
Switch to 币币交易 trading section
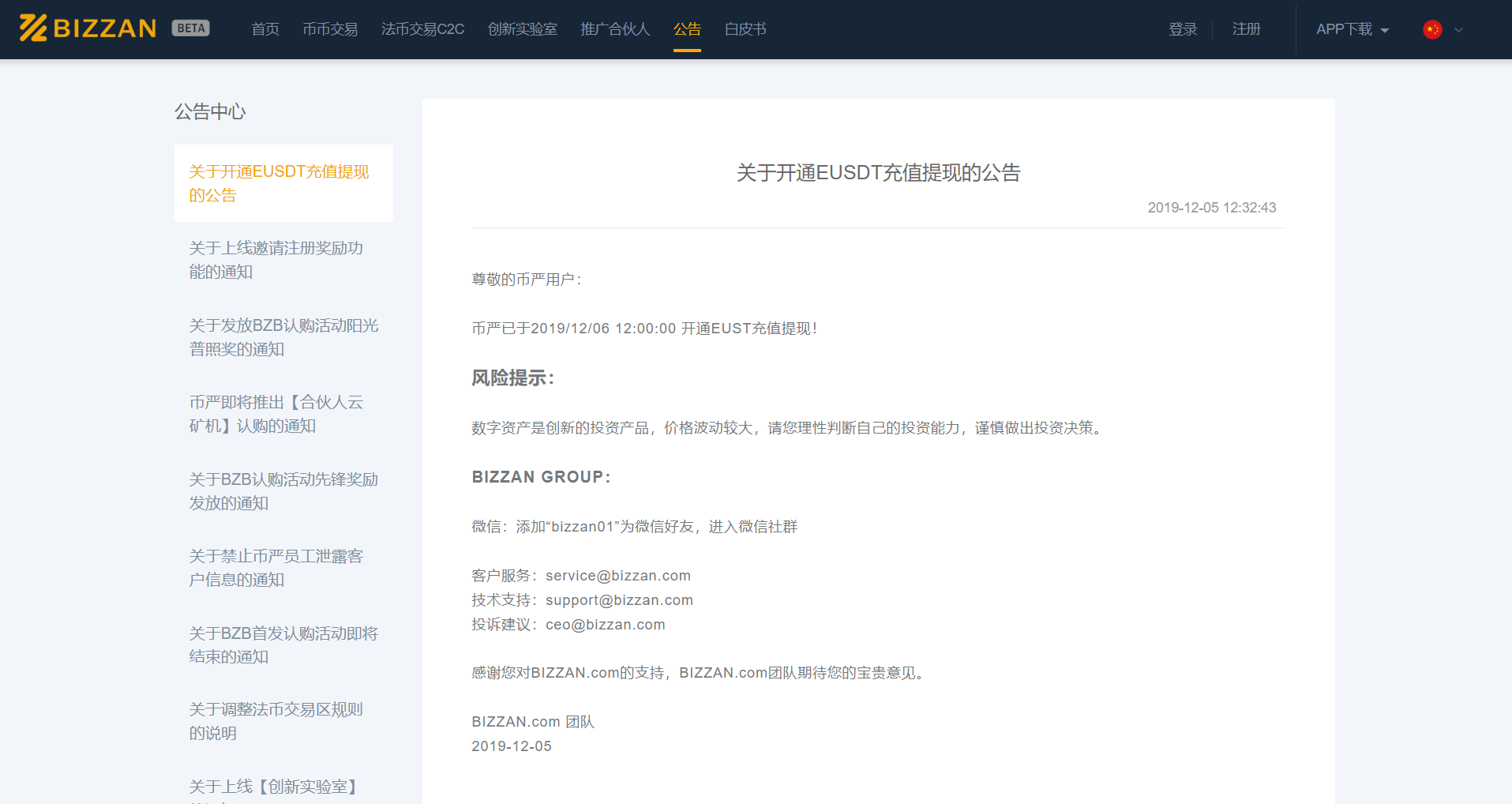point(330,29)
